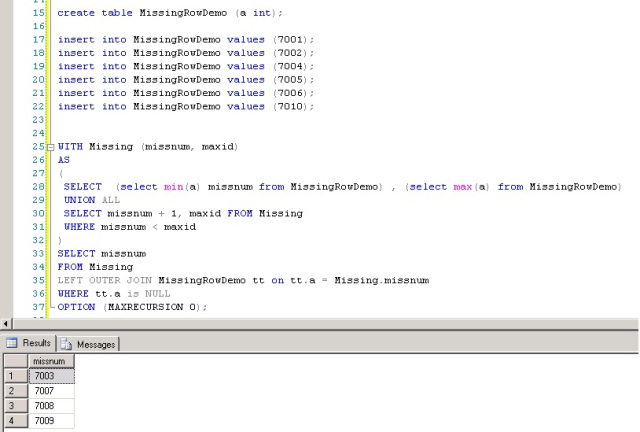
Task: Click 'SELECT missnum + 1, maxid FROM Missing'
Action: tap(183, 214)
